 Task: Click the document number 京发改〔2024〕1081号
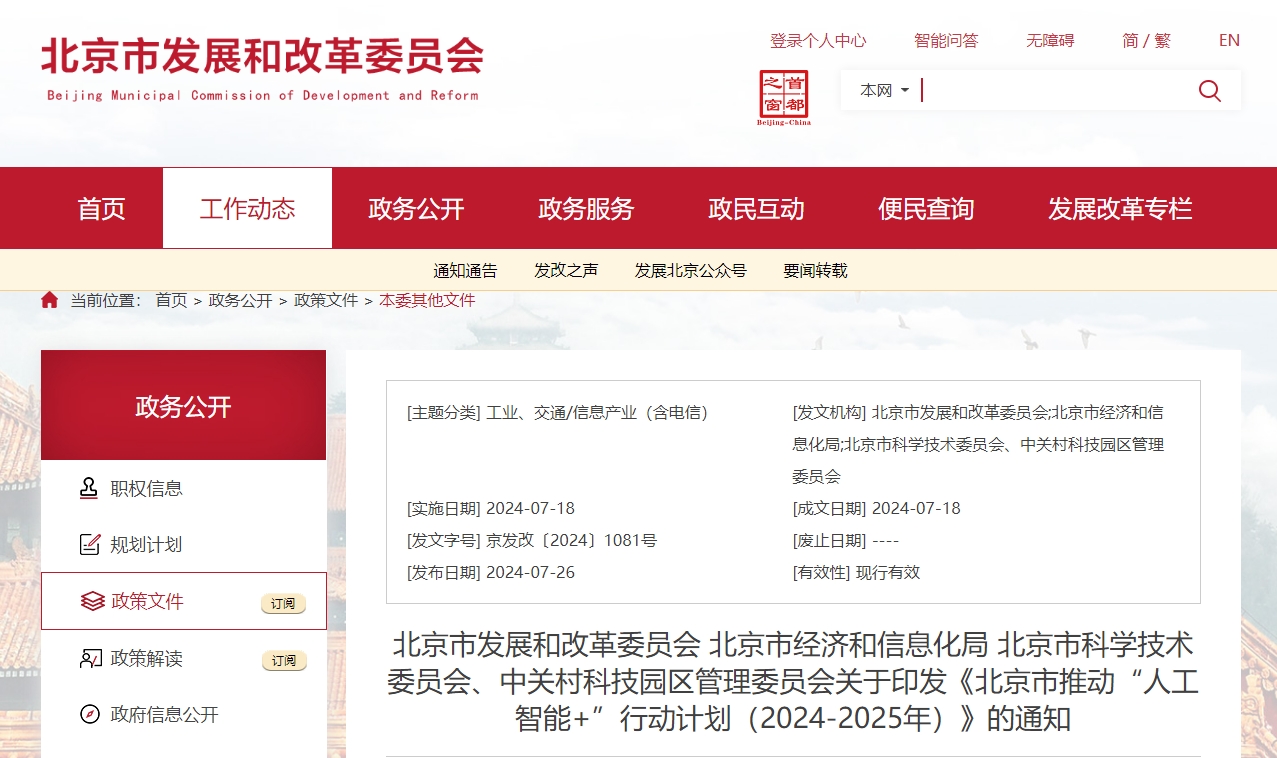(571, 540)
